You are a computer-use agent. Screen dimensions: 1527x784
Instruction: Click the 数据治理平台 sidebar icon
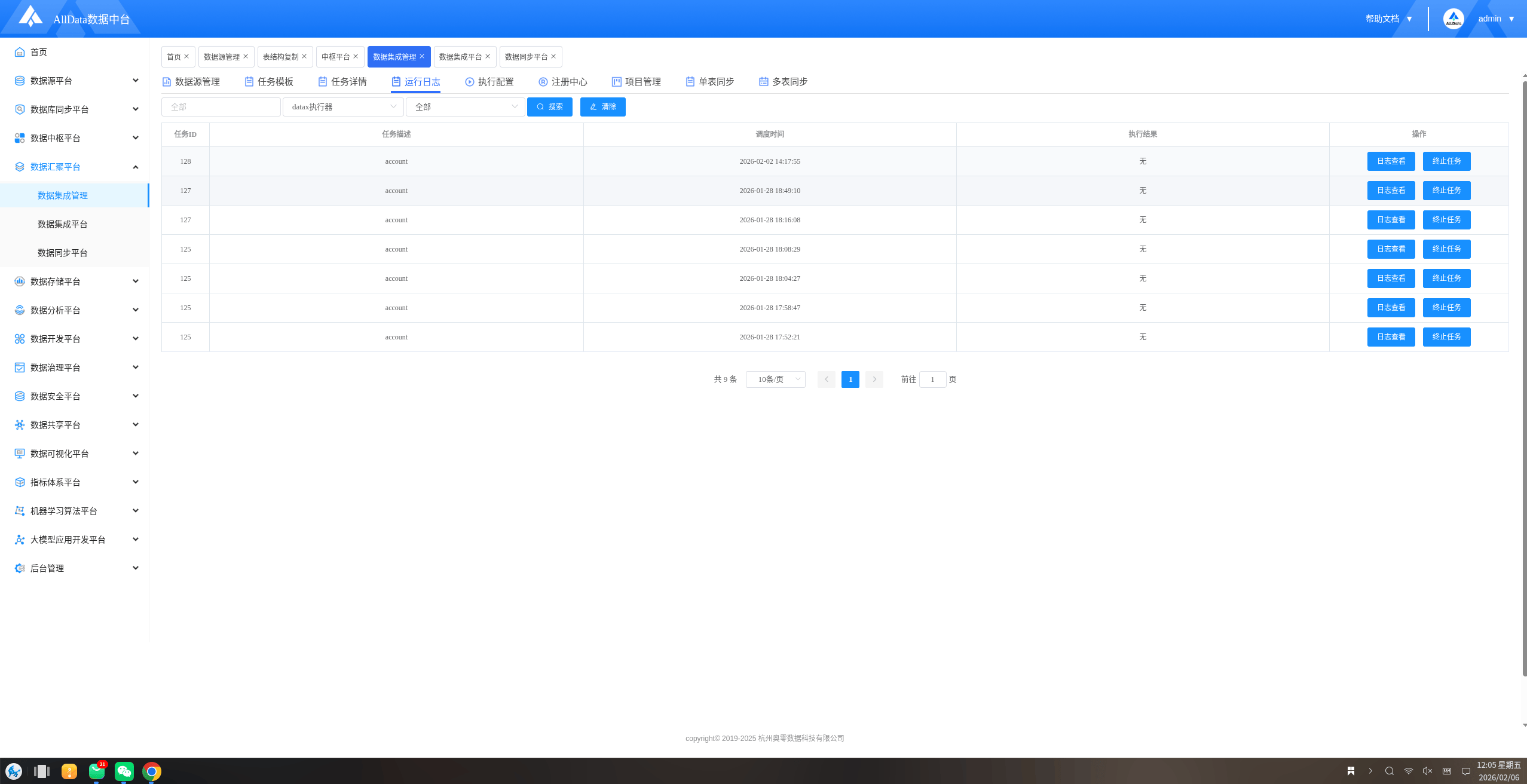point(20,367)
